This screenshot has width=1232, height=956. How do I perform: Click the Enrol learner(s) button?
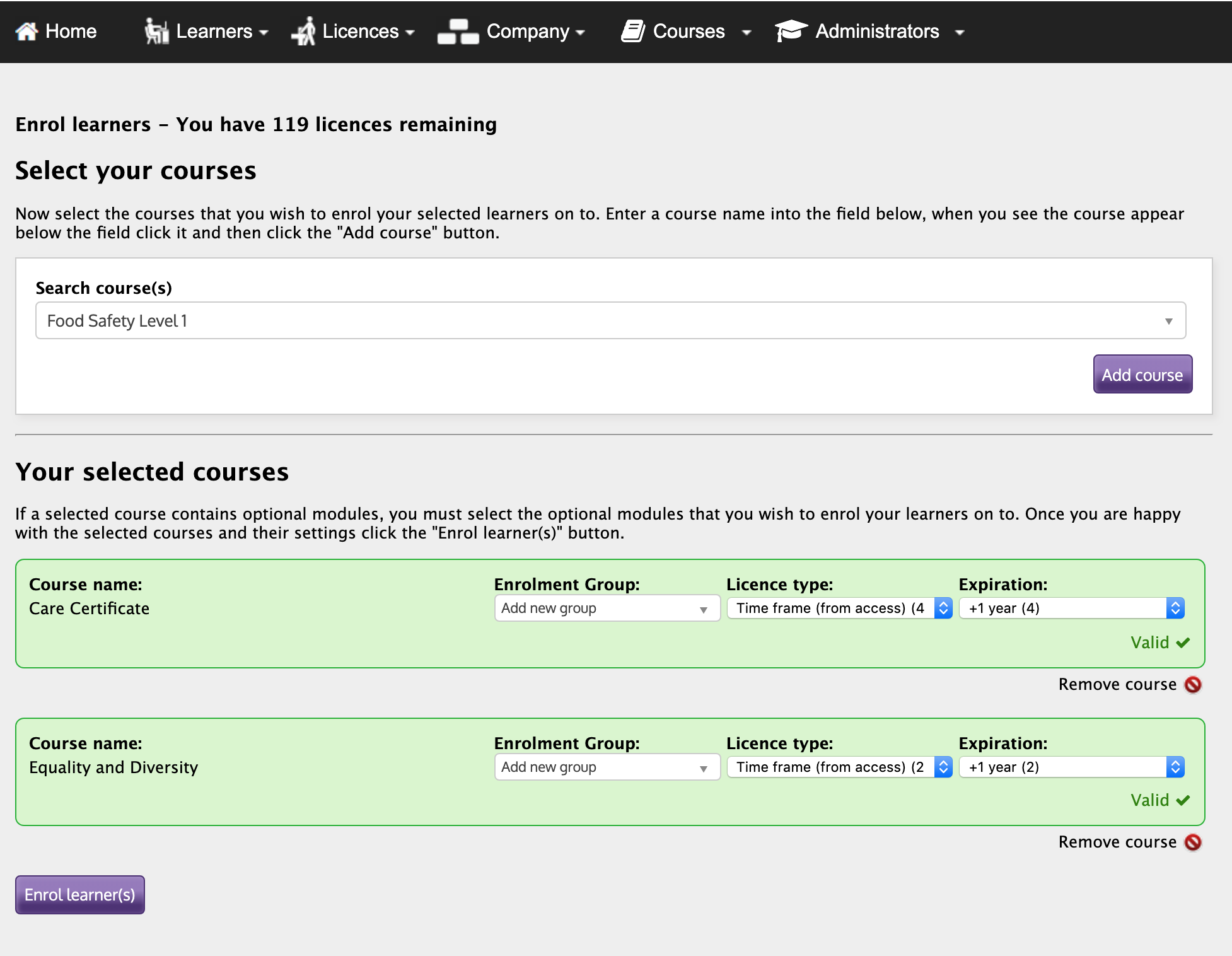click(x=80, y=895)
